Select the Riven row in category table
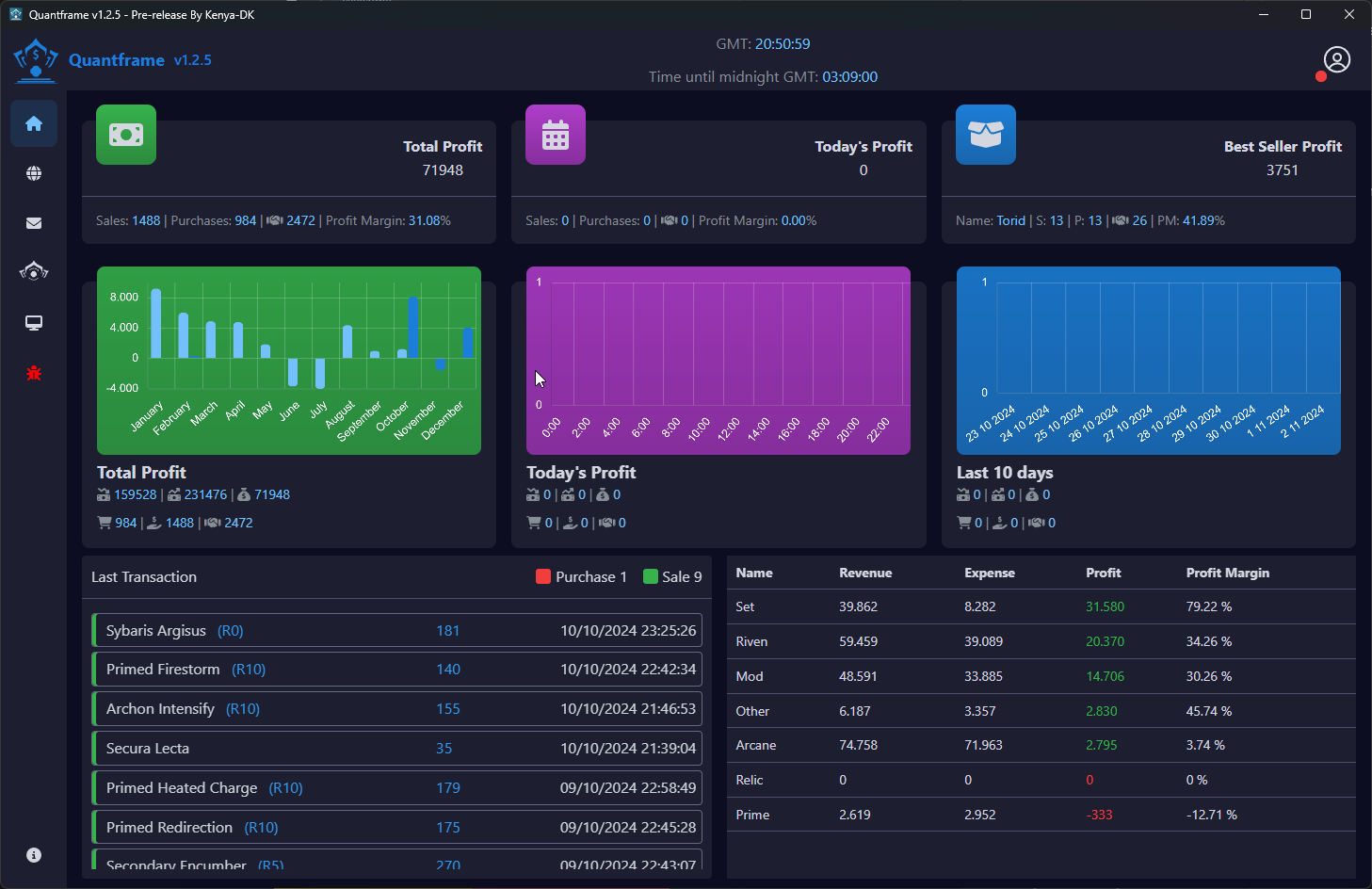The width and height of the screenshot is (1372, 889). point(1041,641)
